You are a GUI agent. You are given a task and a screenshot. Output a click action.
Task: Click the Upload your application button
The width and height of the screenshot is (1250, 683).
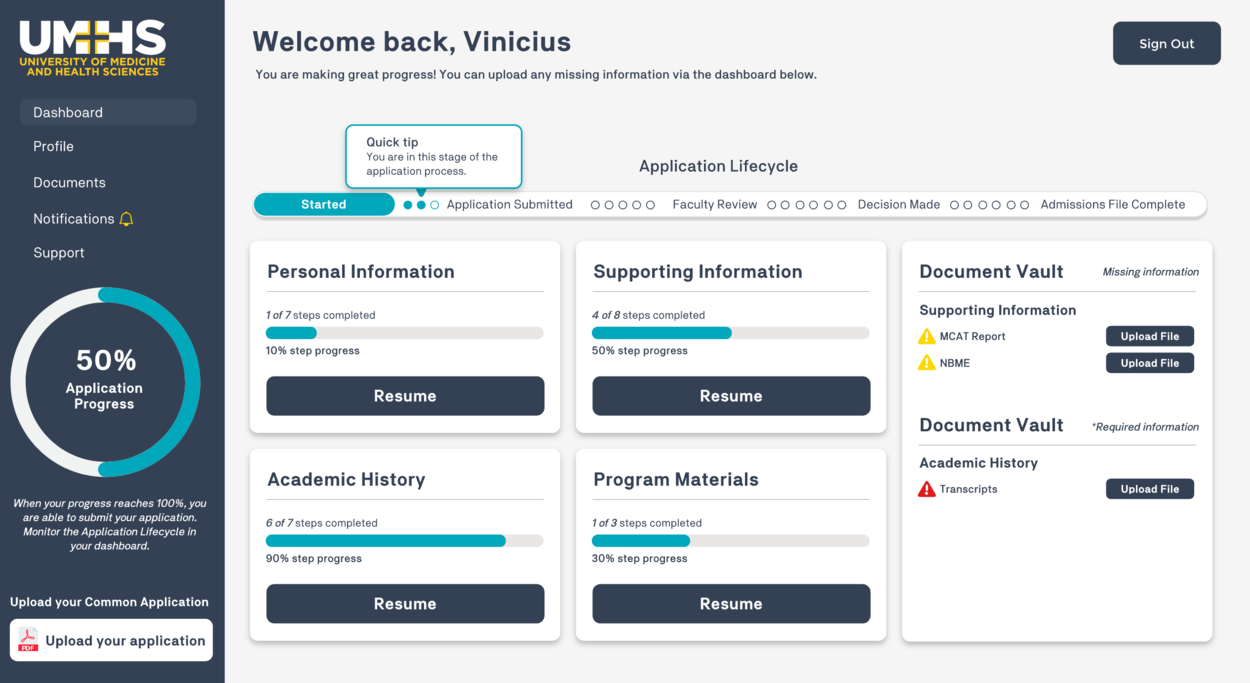(x=111, y=640)
